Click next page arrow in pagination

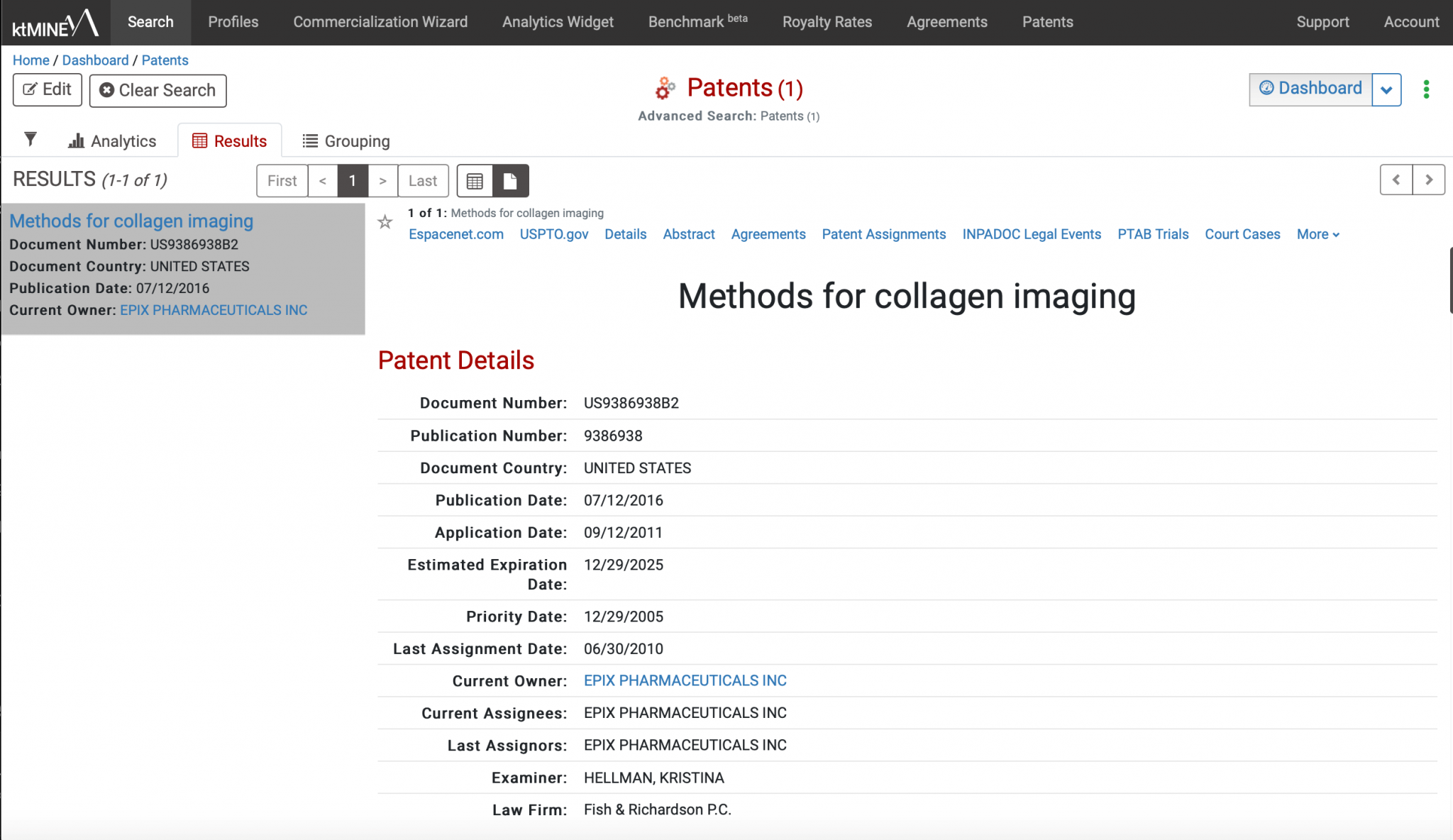[x=382, y=181]
